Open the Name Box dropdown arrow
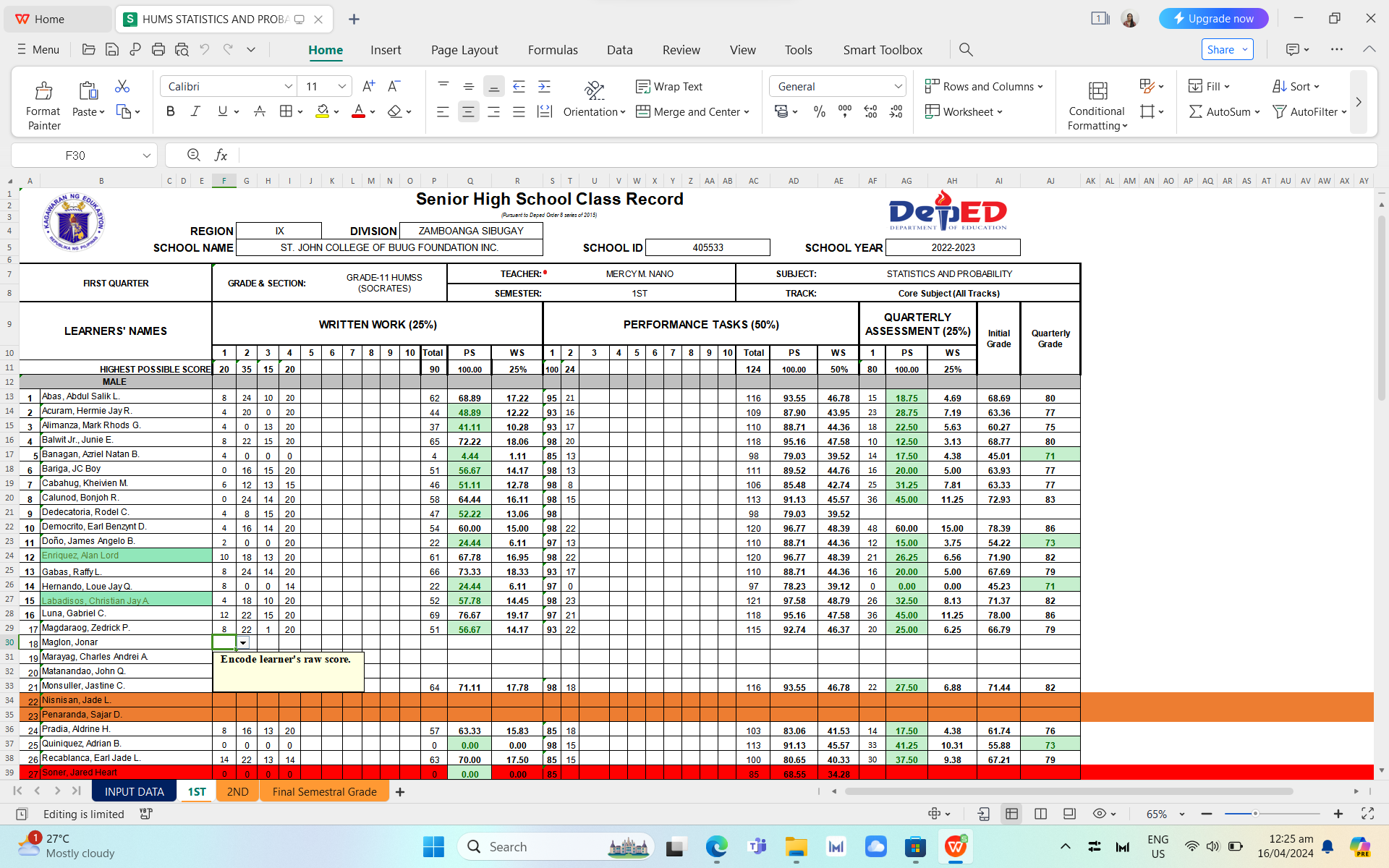Viewport: 1389px width, 868px height. click(x=146, y=155)
